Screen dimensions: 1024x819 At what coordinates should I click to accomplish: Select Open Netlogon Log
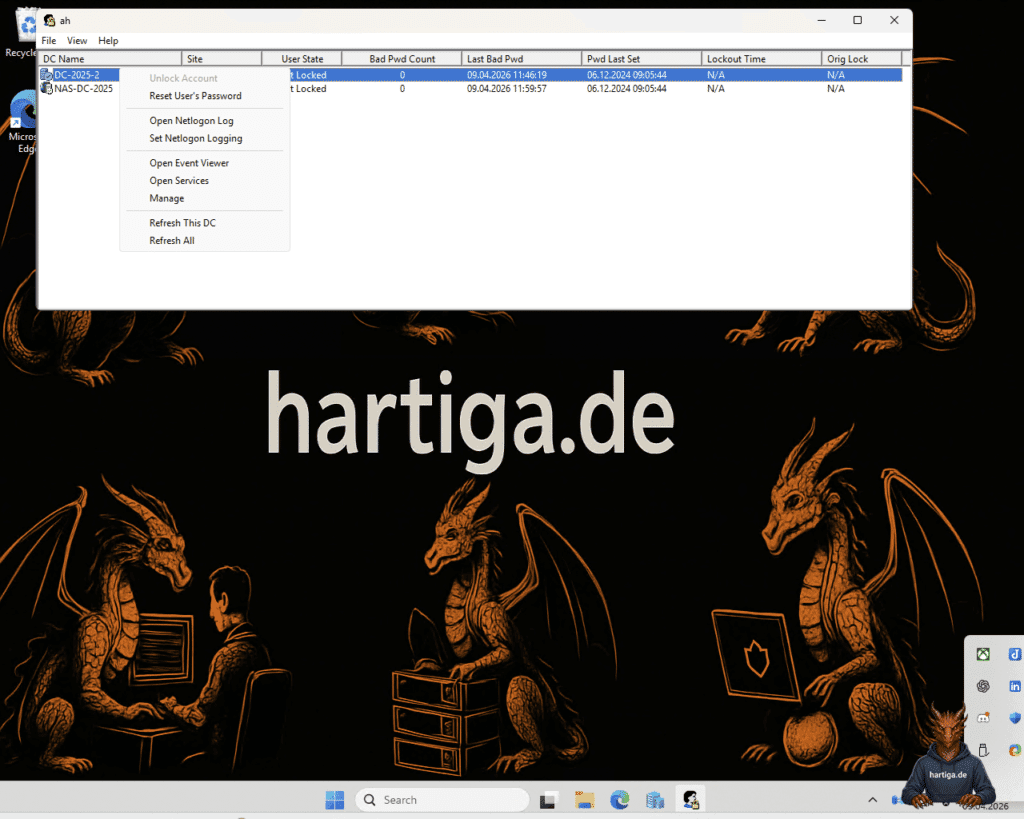point(191,120)
